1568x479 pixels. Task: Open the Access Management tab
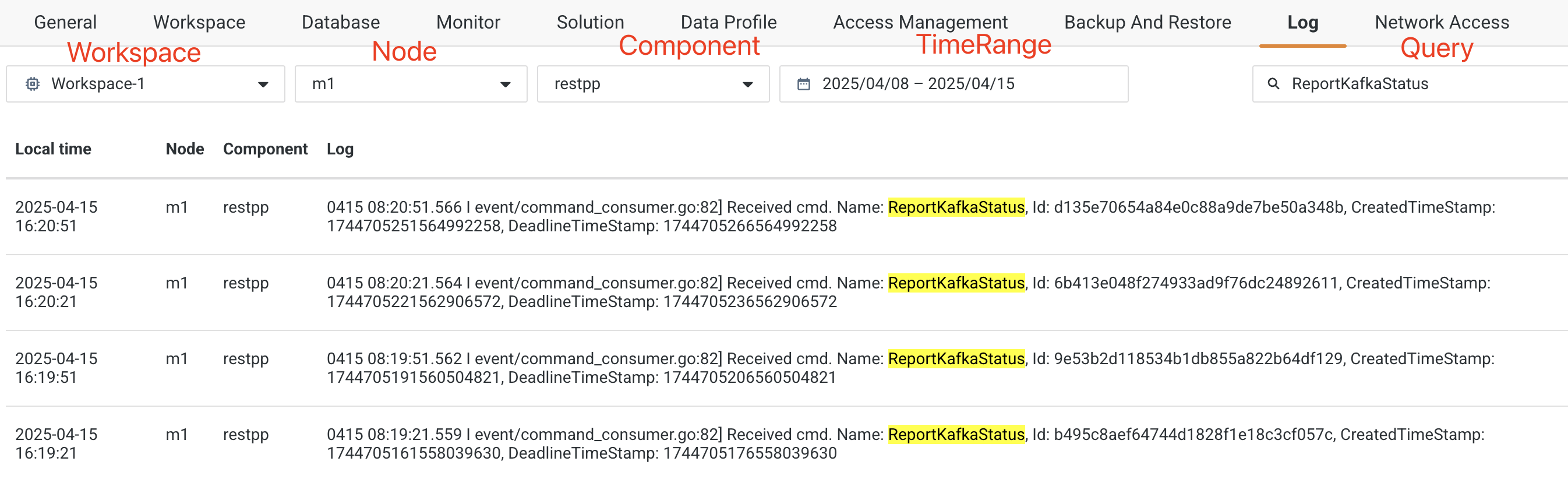[920, 23]
